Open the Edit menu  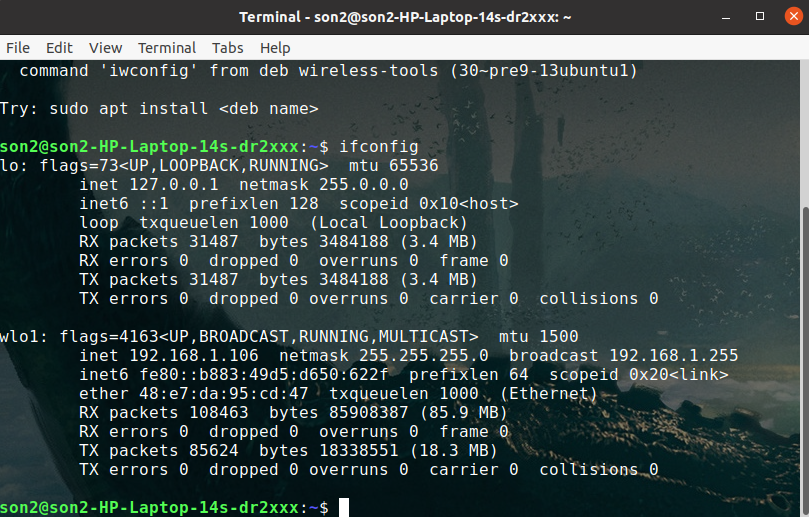[x=59, y=48]
